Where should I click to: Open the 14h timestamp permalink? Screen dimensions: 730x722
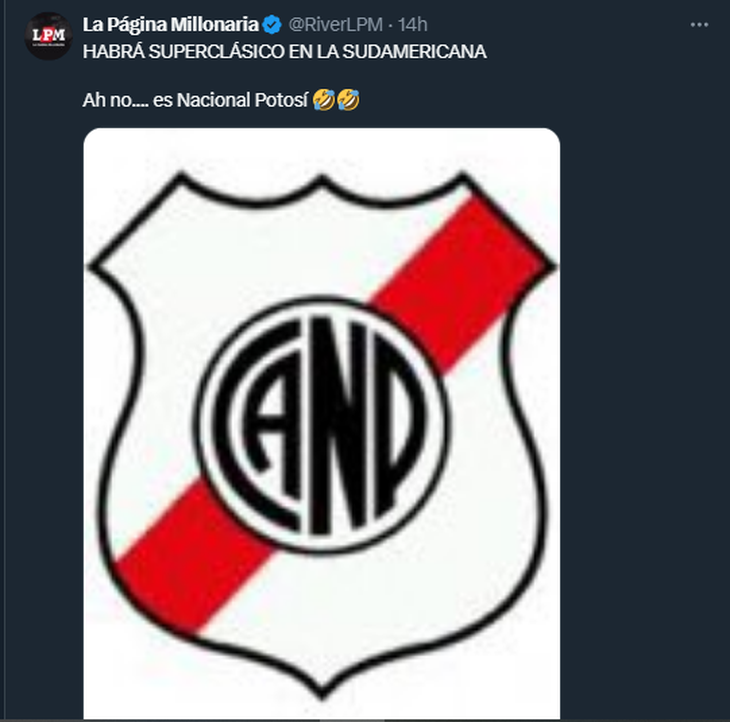point(412,25)
